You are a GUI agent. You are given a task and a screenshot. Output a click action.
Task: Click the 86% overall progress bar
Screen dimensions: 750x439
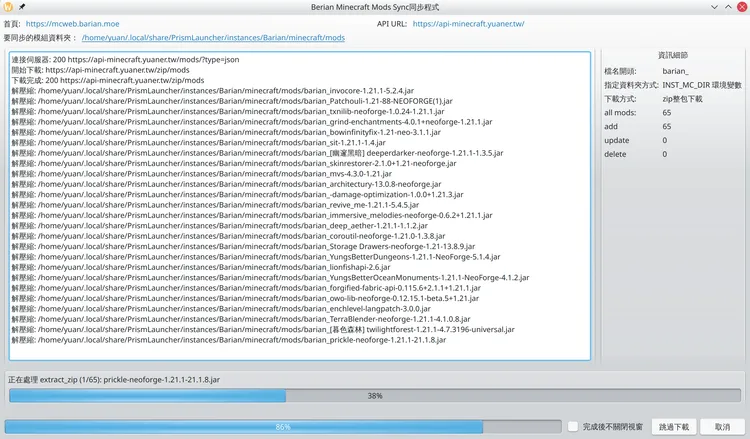point(282,426)
